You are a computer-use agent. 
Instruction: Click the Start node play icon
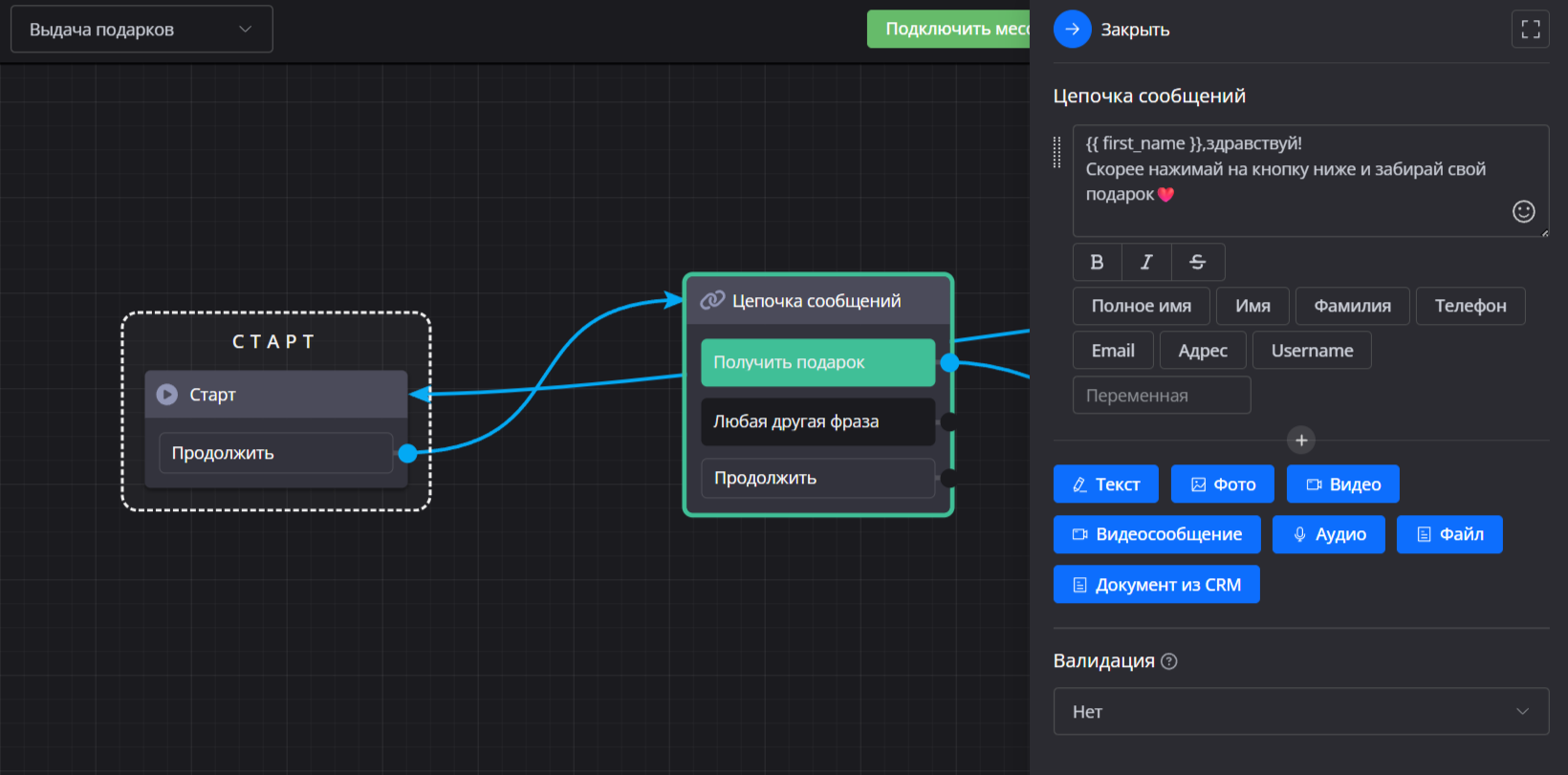coord(167,395)
